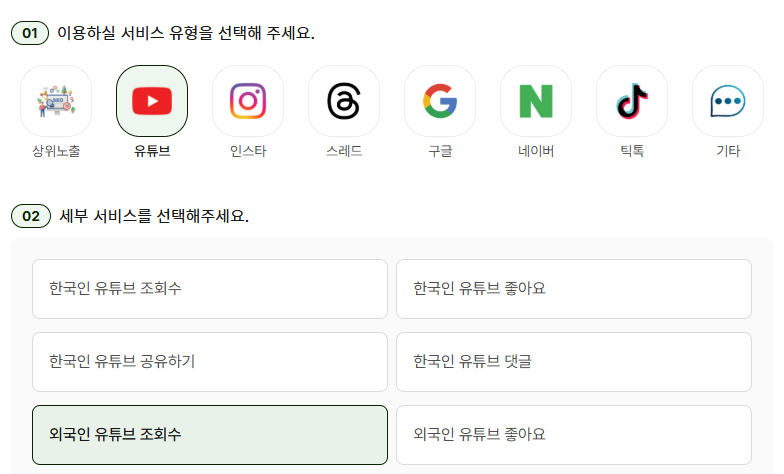Open the 기타 chat bubble icon
784x474 pixels.
point(728,101)
